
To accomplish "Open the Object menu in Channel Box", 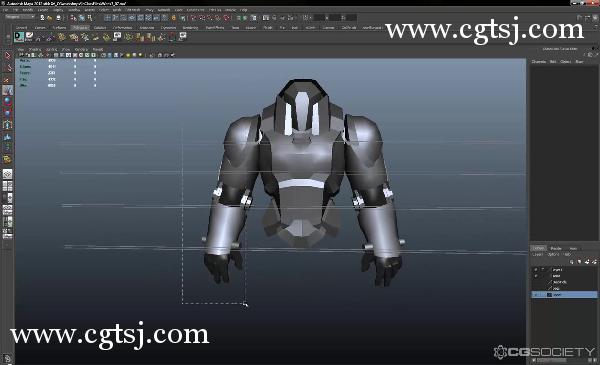I will tap(566, 62).
